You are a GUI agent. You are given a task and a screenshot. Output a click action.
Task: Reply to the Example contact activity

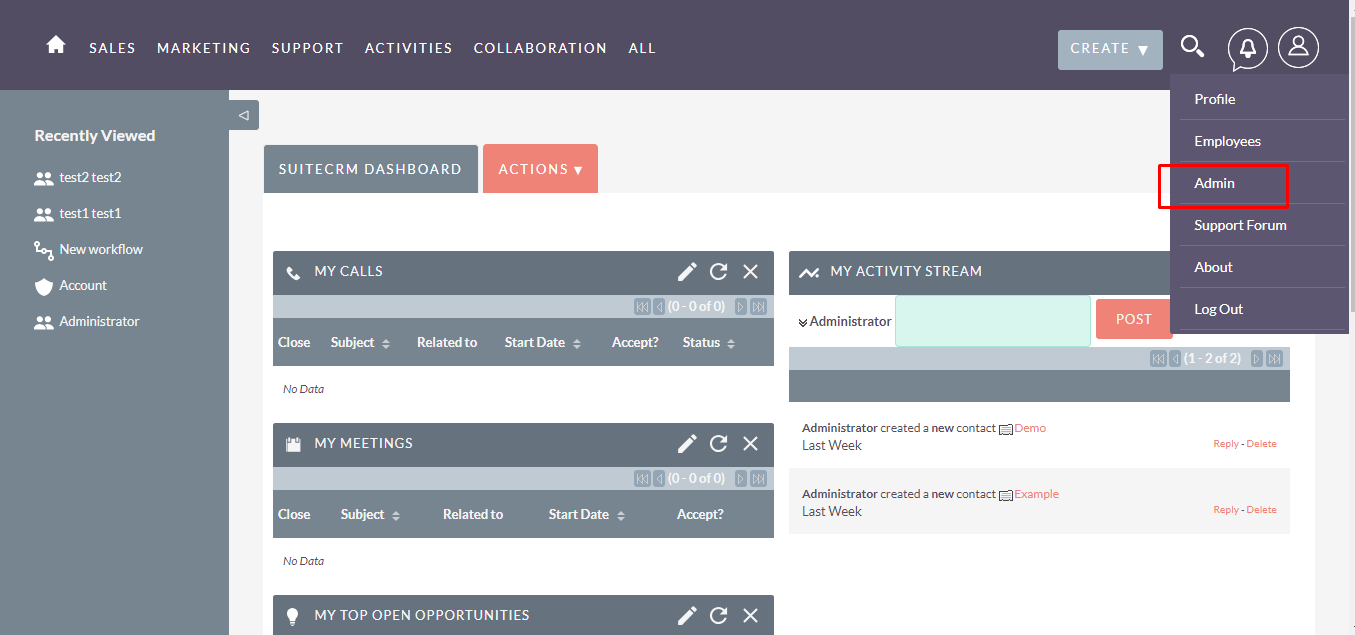pos(1226,510)
